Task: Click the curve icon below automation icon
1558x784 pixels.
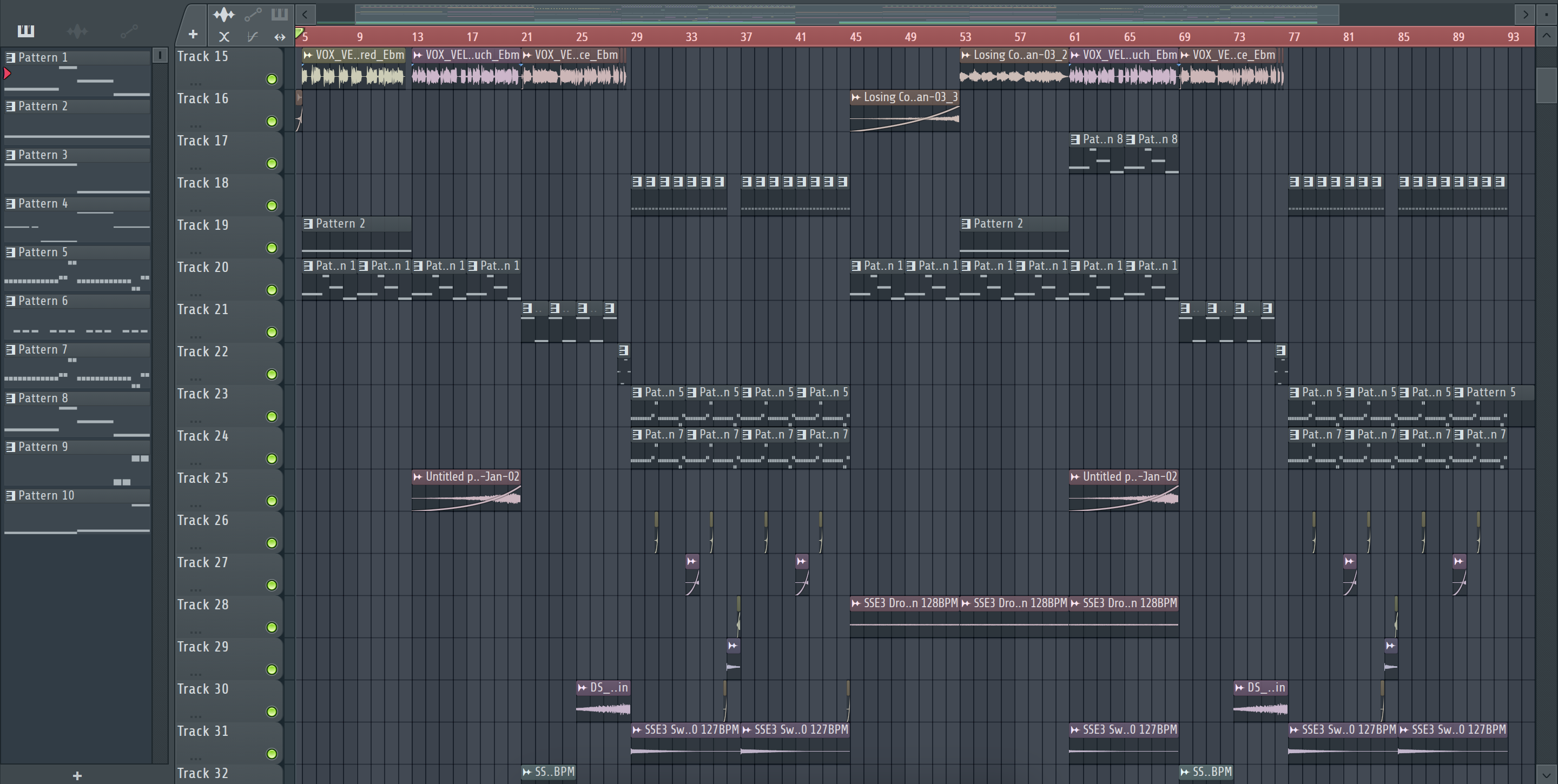Action: tap(253, 37)
